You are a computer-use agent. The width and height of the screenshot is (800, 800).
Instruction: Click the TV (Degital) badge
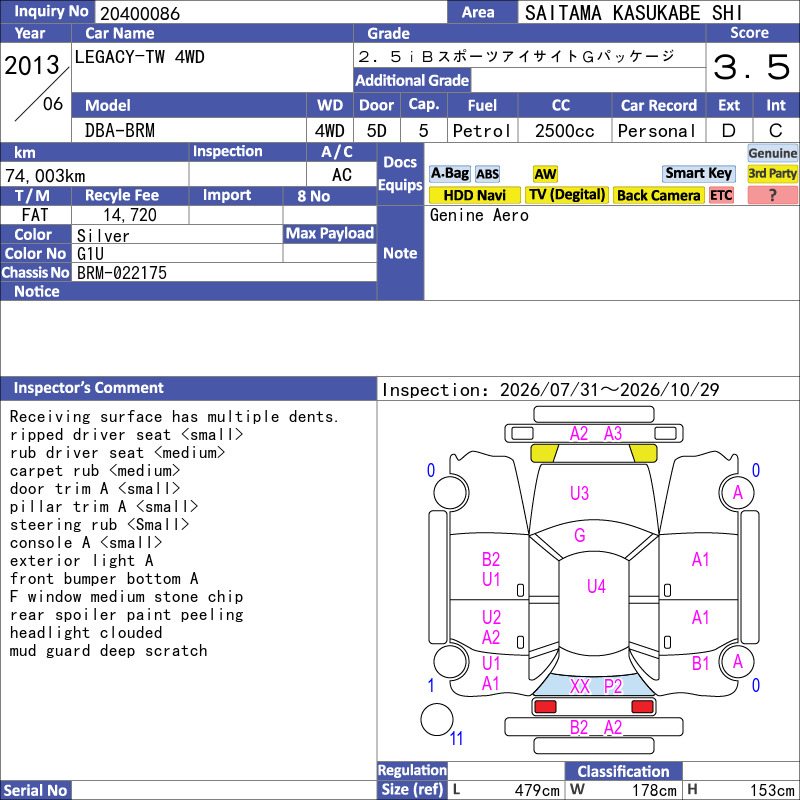point(567,195)
